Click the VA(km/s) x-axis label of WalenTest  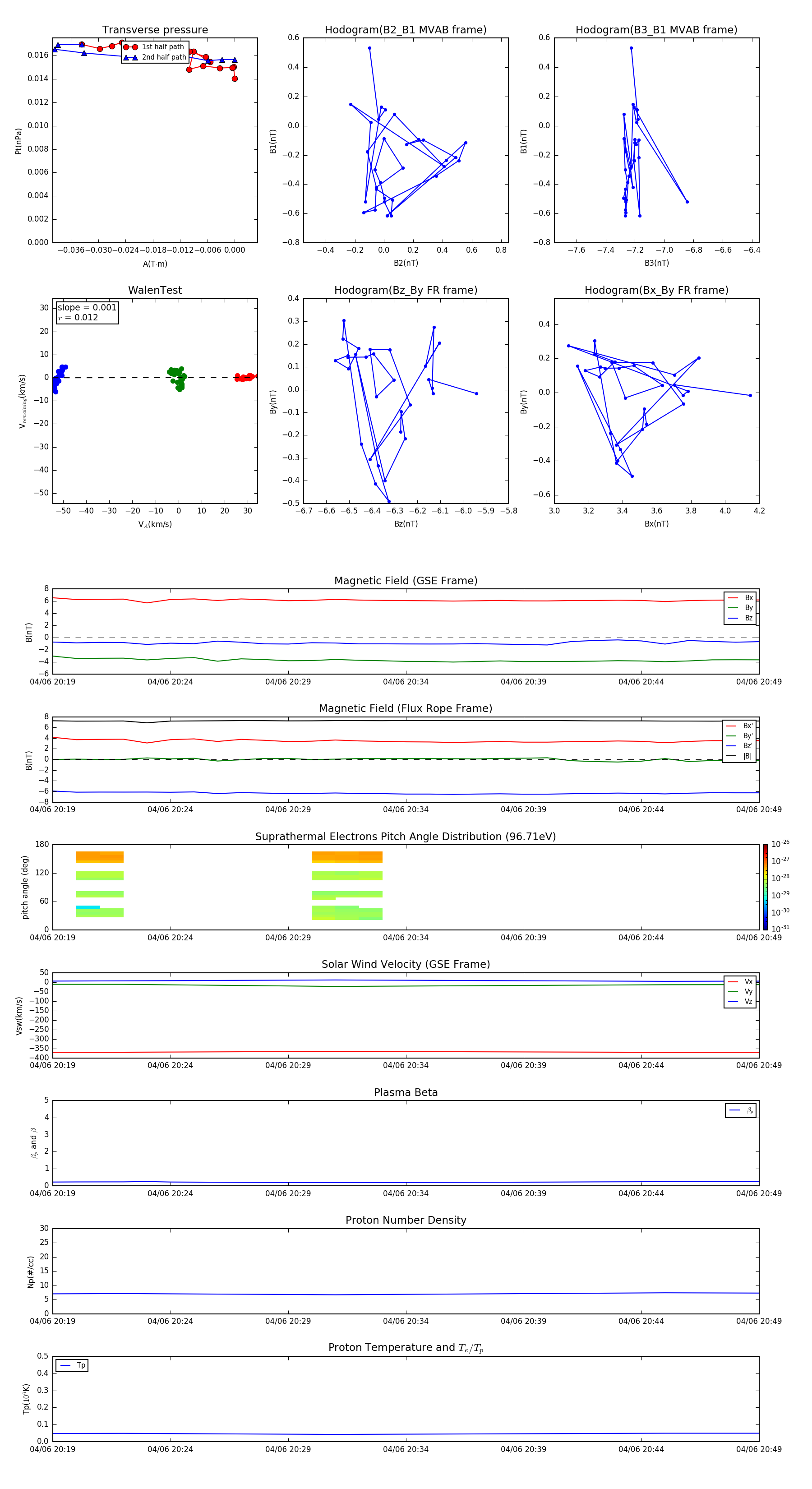pos(155,524)
